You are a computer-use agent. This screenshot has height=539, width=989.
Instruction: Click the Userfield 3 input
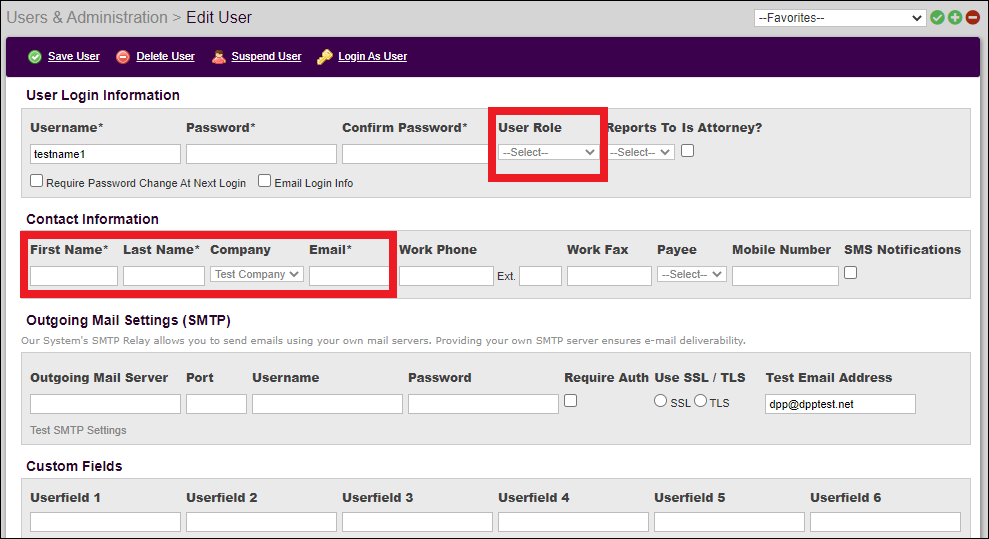coord(418,522)
